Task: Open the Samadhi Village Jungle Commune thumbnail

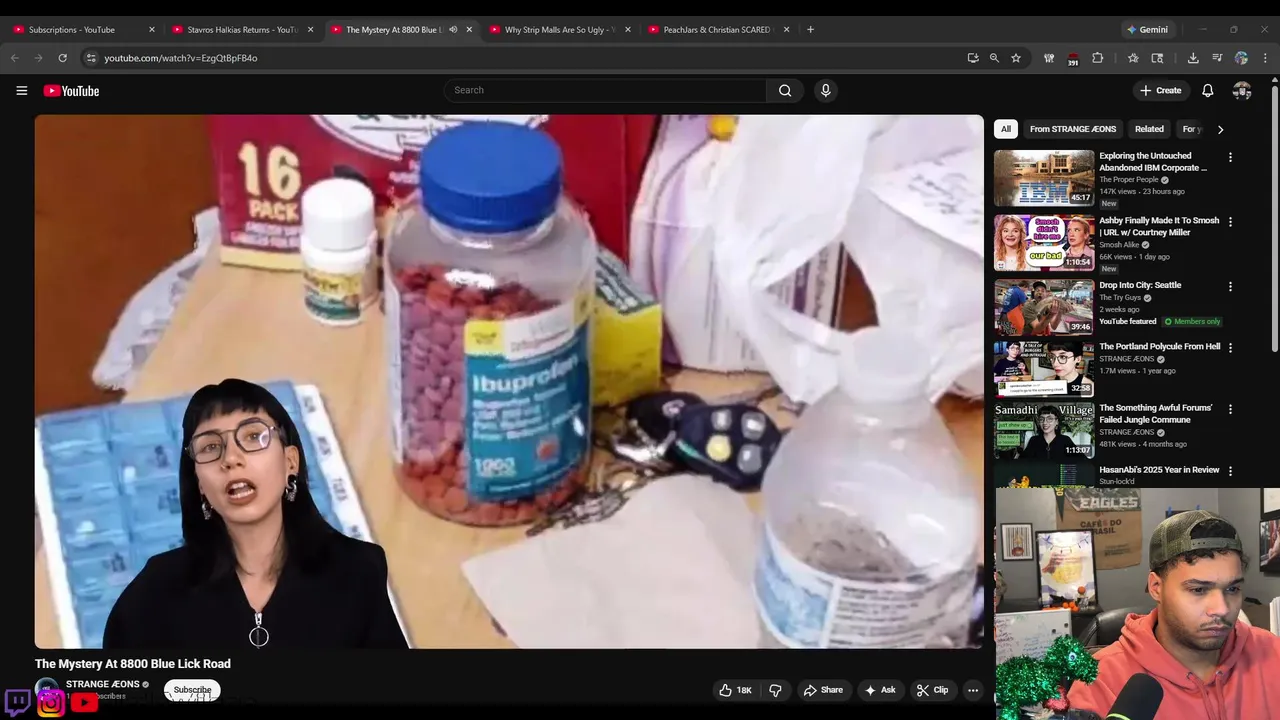Action: [x=1044, y=430]
